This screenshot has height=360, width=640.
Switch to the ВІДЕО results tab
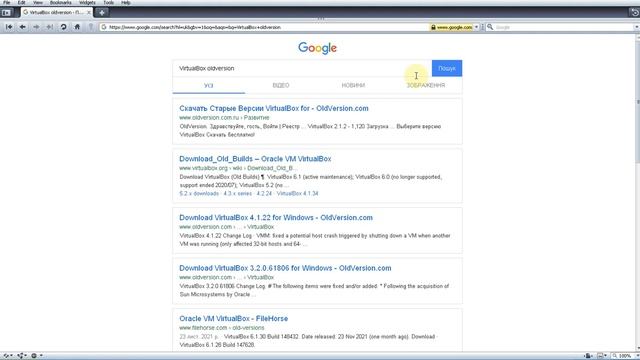[x=281, y=85]
